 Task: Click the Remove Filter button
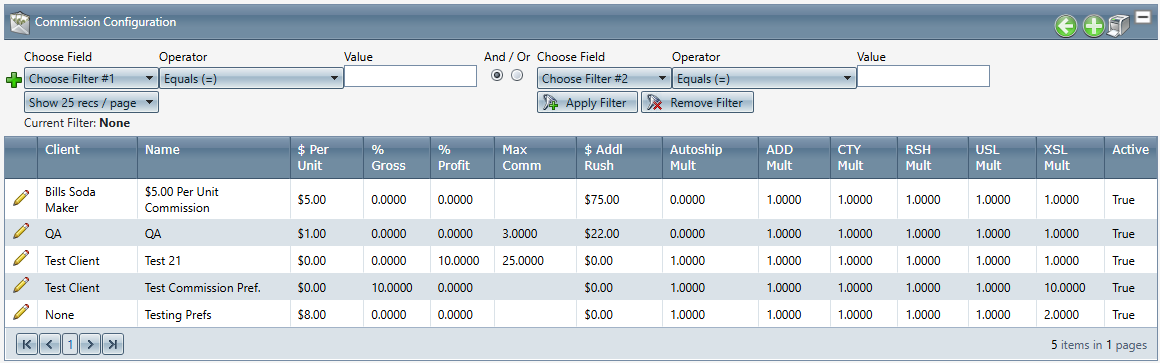(x=697, y=103)
